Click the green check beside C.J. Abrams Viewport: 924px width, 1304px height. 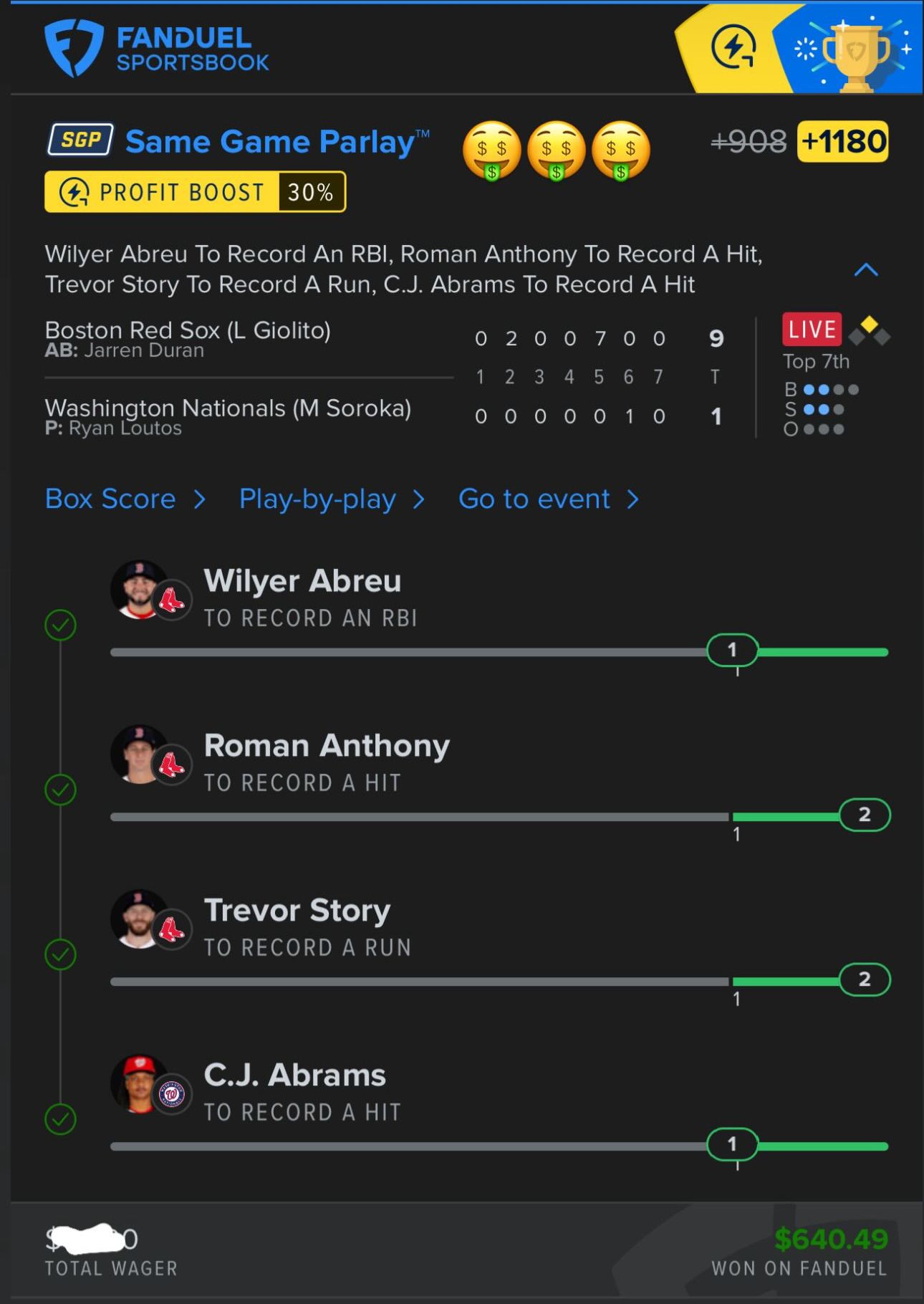61,1118
